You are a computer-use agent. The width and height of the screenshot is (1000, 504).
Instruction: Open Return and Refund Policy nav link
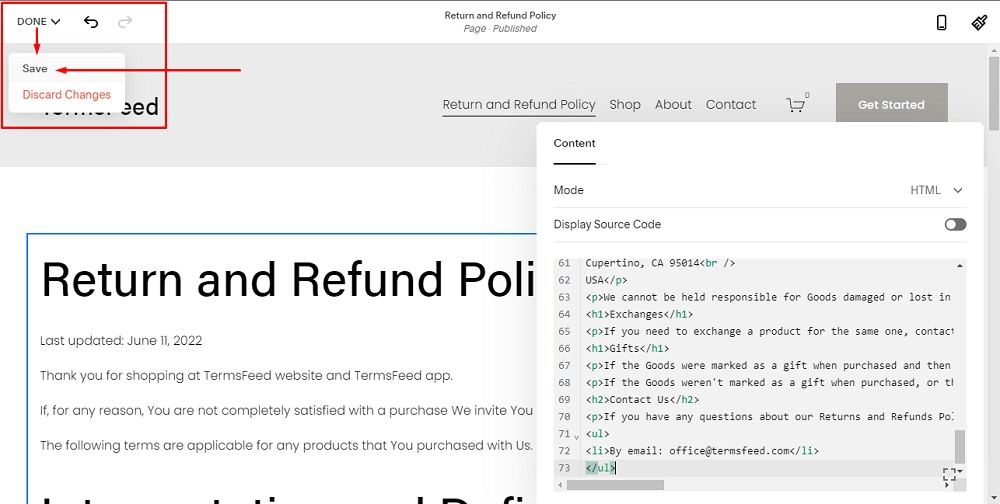[519, 105]
